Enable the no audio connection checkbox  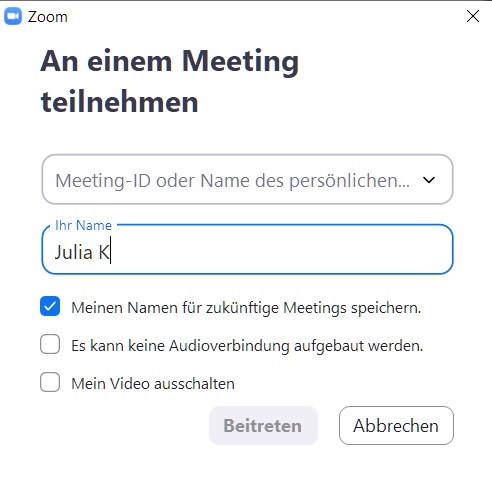tap(50, 344)
